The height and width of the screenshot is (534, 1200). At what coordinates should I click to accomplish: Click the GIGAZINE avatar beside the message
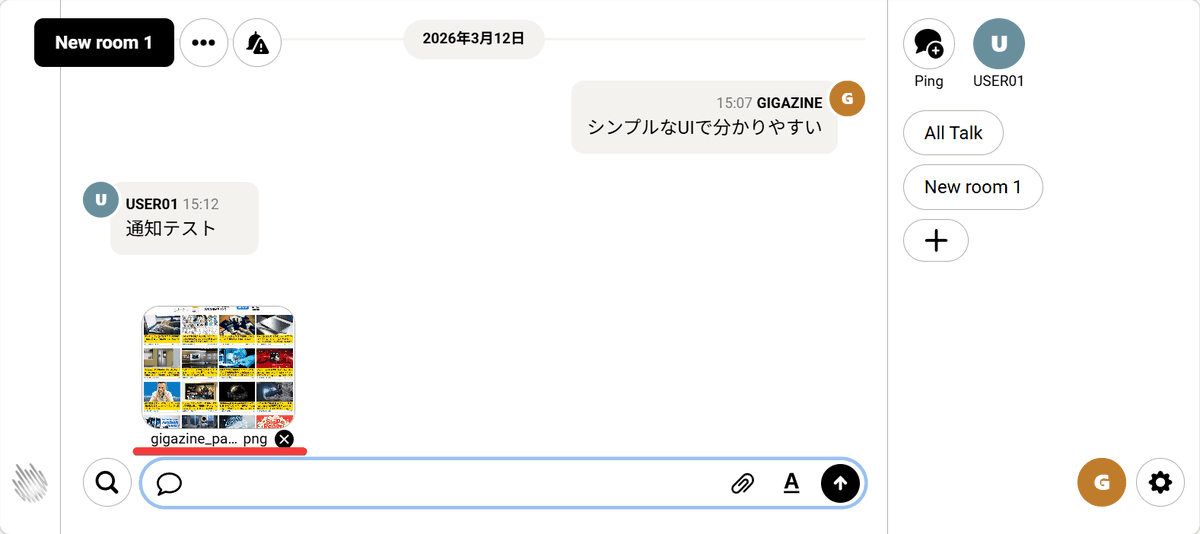tap(848, 98)
